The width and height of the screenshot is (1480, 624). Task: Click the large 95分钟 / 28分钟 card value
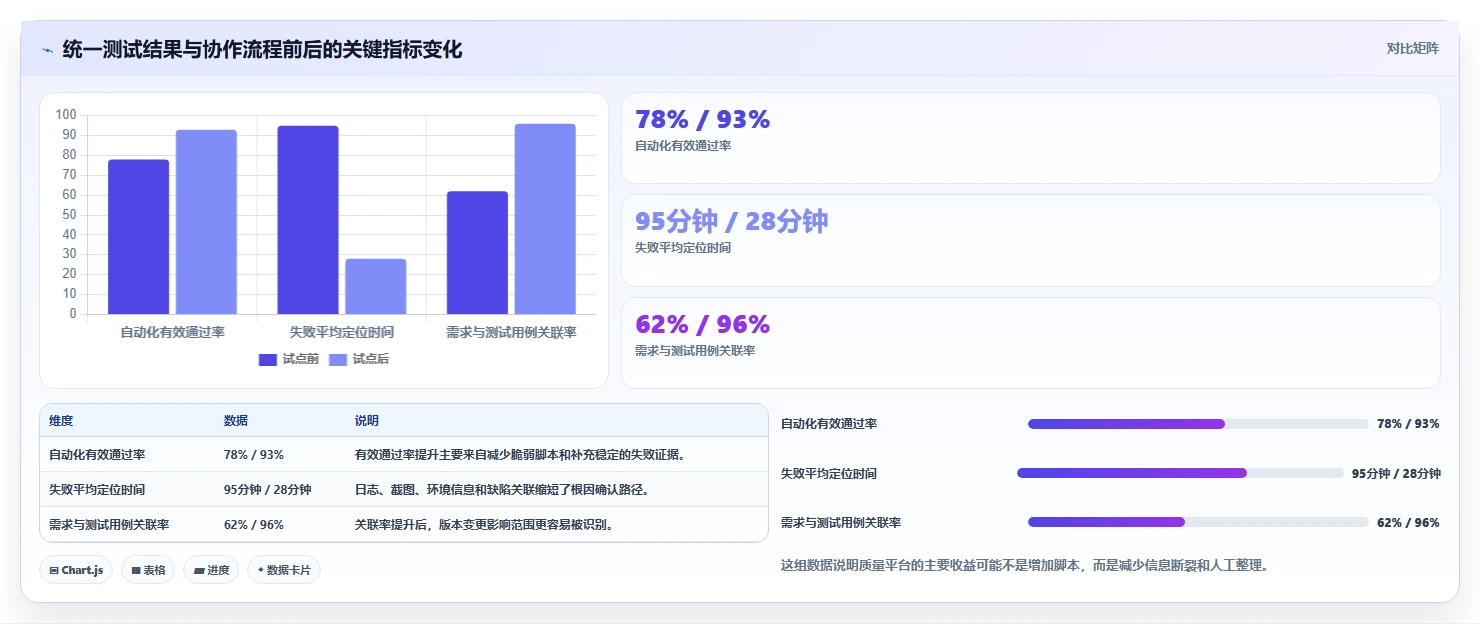point(731,222)
